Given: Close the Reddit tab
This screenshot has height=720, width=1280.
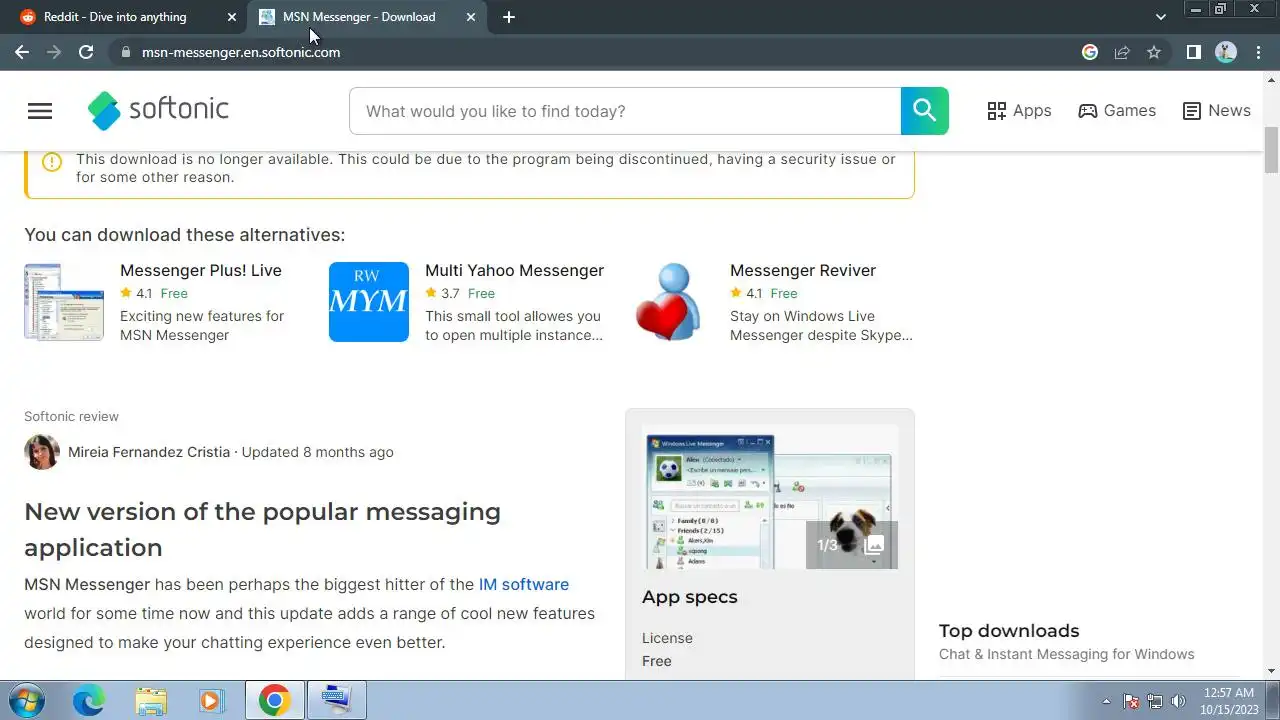Looking at the screenshot, I should click(x=232, y=17).
